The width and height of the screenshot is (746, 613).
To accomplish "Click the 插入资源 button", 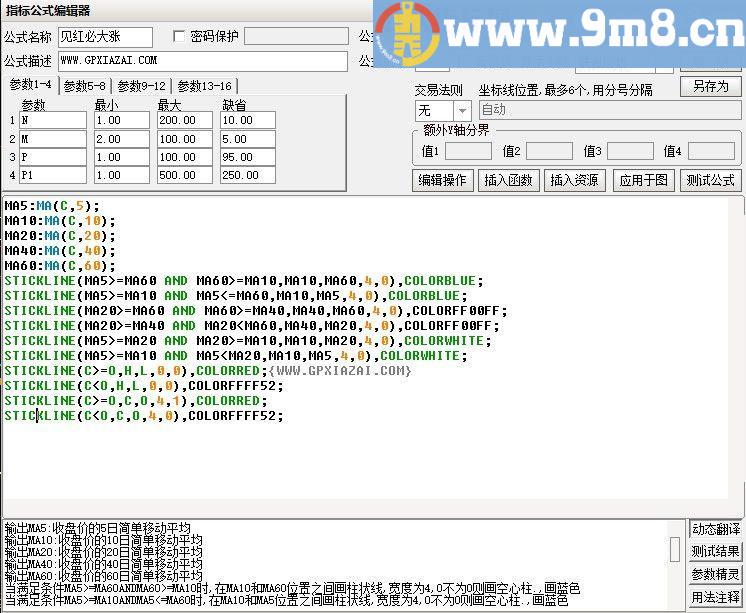I will point(576,181).
